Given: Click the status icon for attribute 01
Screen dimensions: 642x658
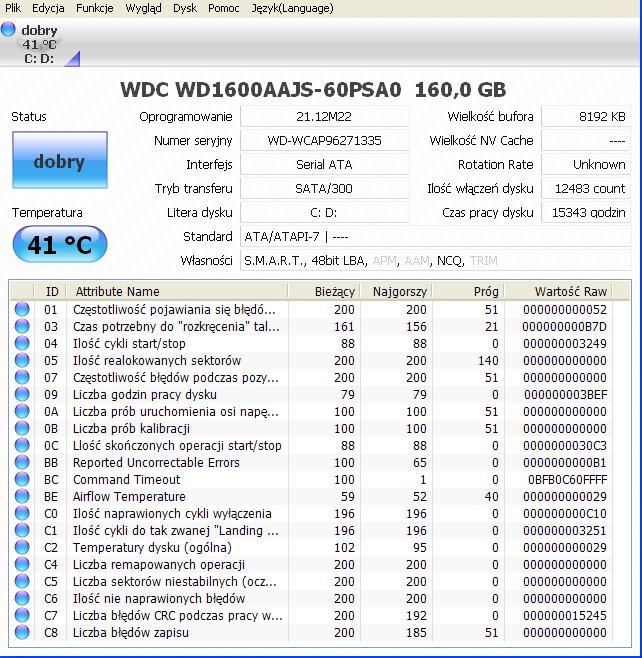Looking at the screenshot, I should click(22, 309).
